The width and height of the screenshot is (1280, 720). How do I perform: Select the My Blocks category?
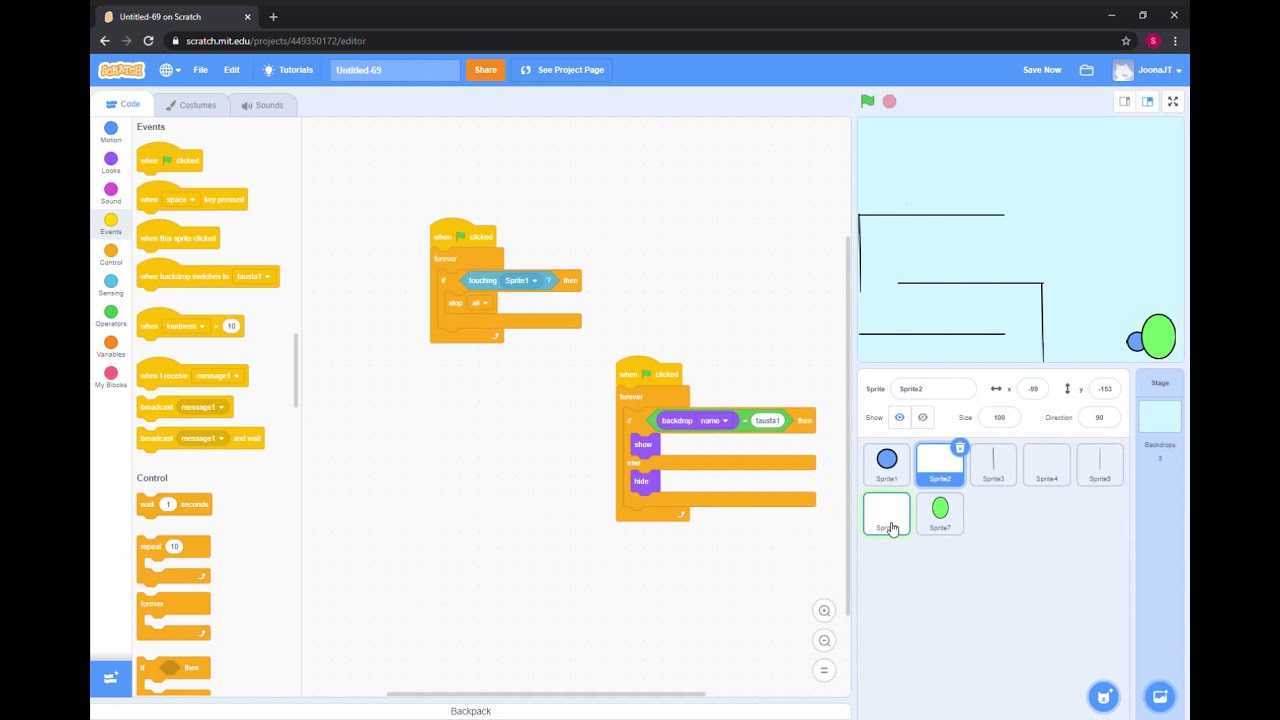[x=111, y=377]
